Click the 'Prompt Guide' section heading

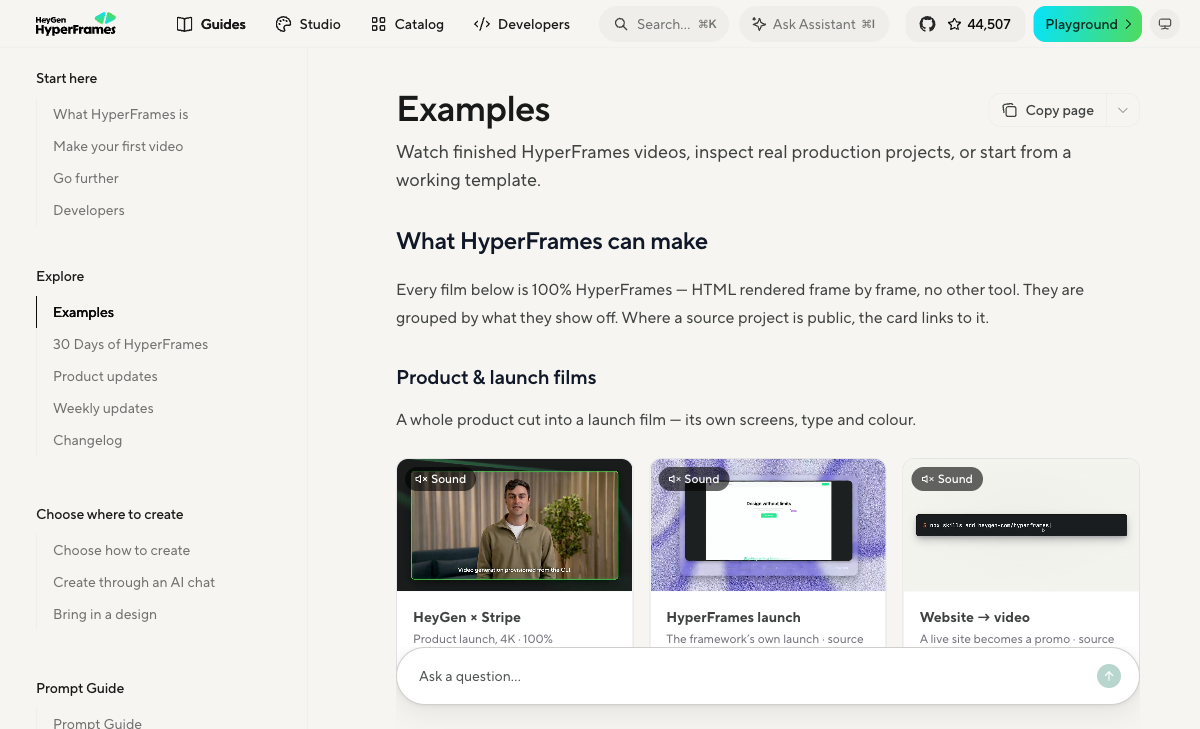tap(80, 688)
